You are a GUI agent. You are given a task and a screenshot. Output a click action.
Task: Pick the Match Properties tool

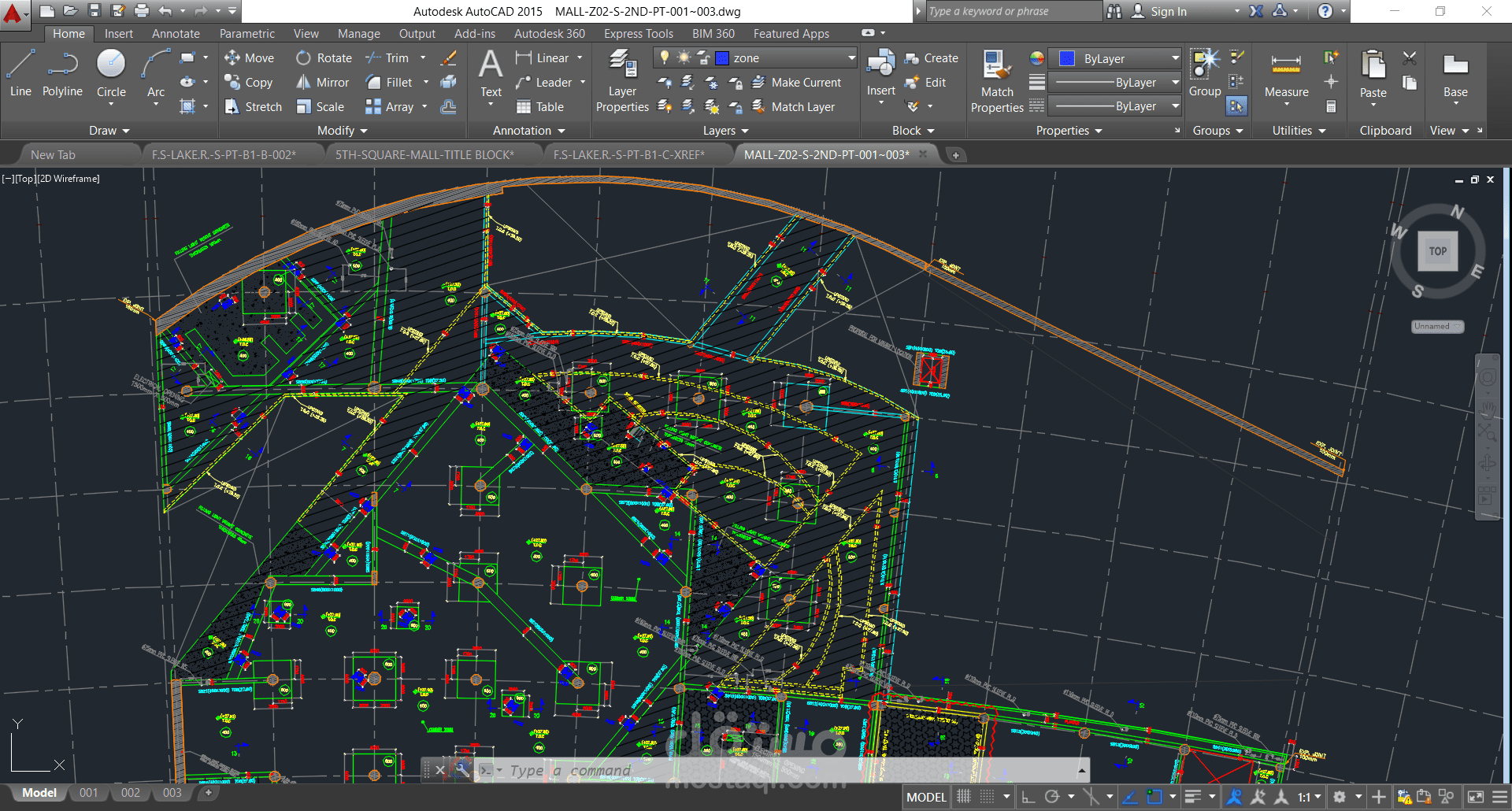pos(997,81)
